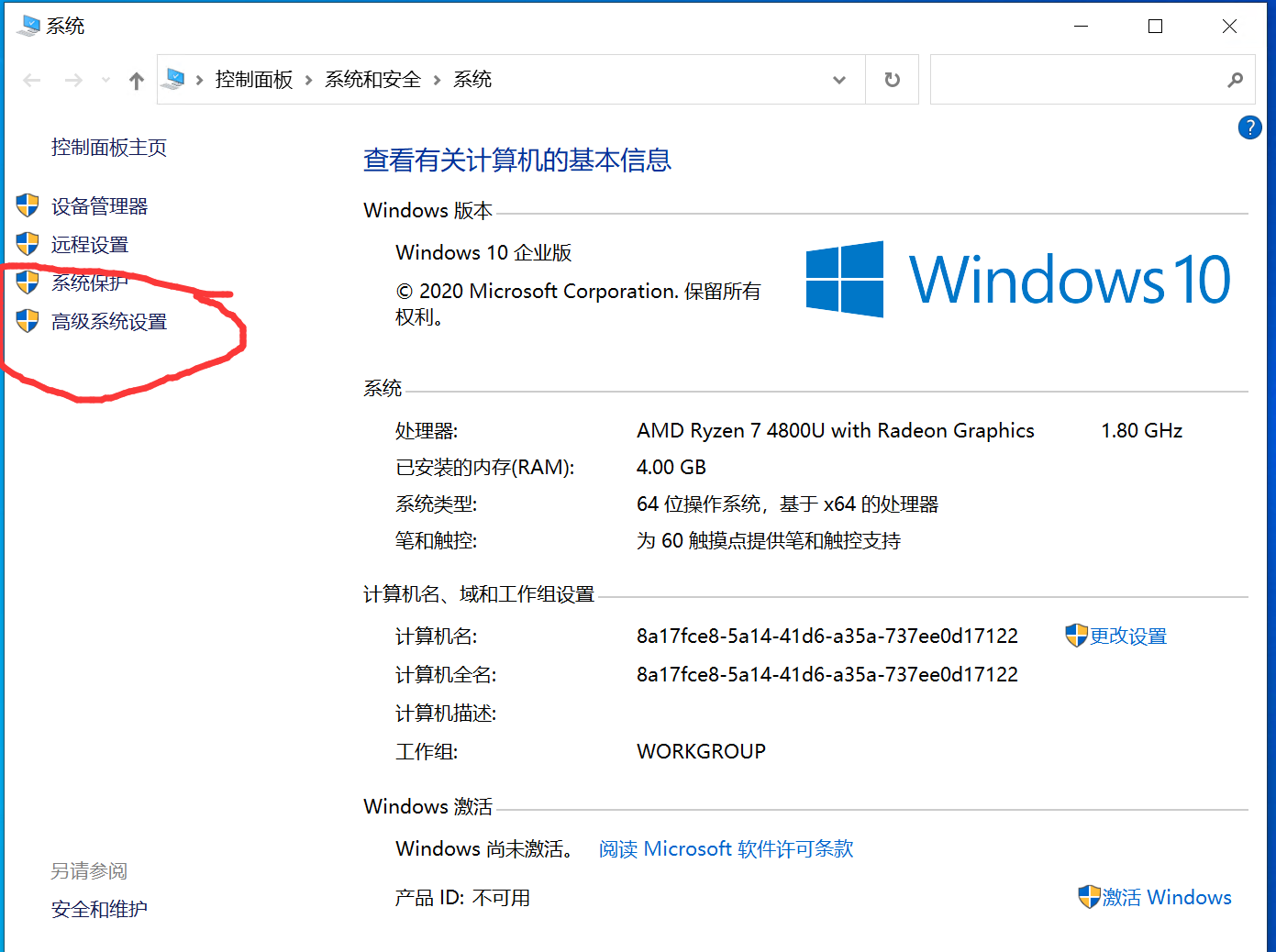Viewport: 1276px width, 952px height.
Task: Click the processor value AMD Ryzen 7 4800U
Action: point(836,431)
